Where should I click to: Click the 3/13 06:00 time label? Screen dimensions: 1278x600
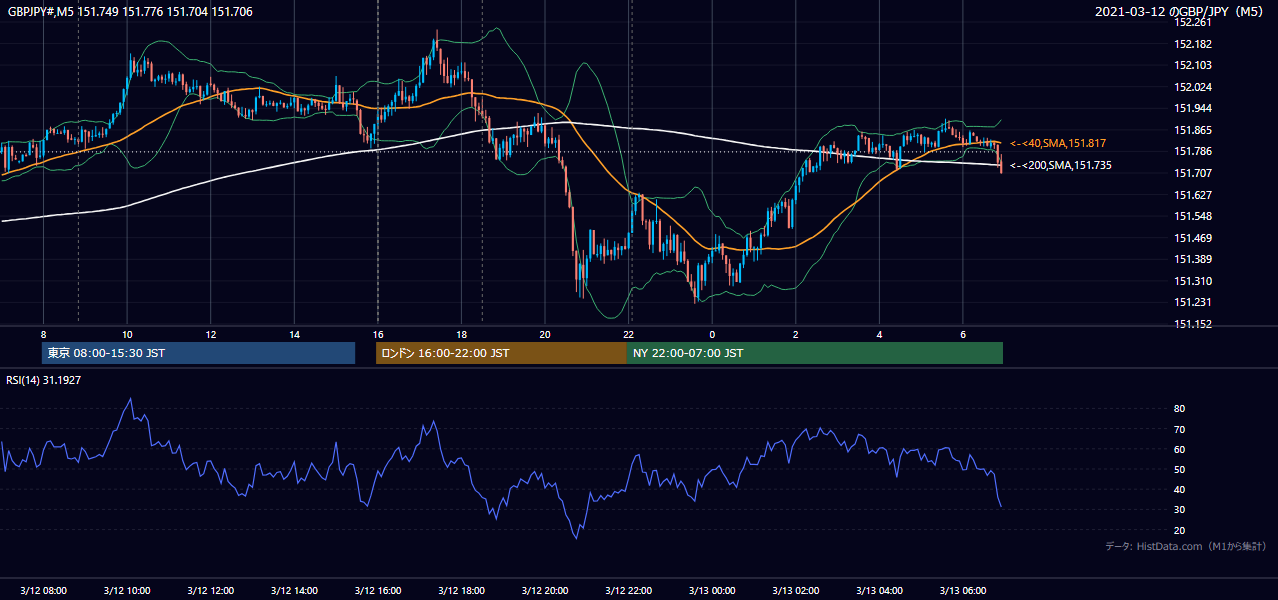(962, 591)
